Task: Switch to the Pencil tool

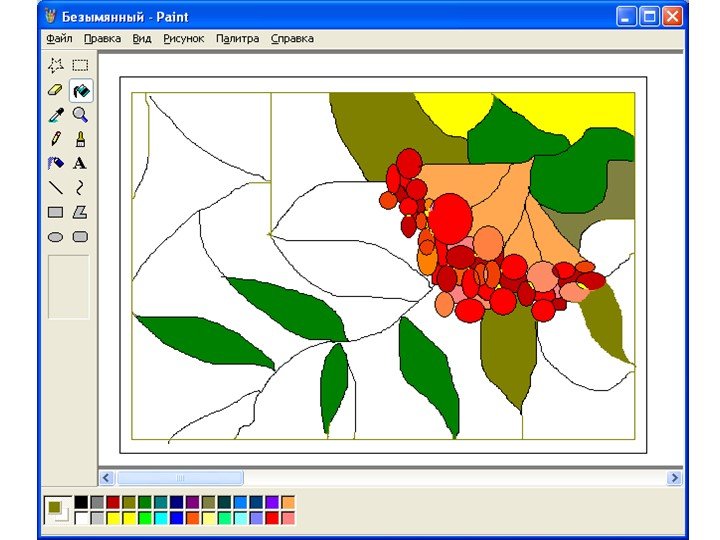Action: click(x=56, y=139)
